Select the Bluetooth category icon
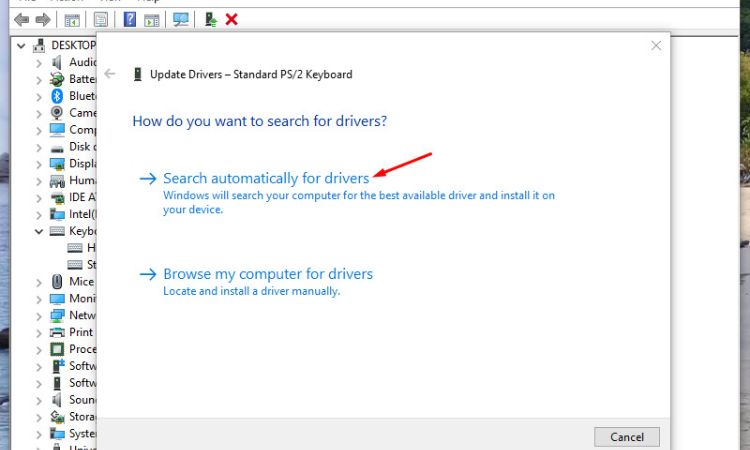Screen dimensions: 750x450 pos(57,96)
